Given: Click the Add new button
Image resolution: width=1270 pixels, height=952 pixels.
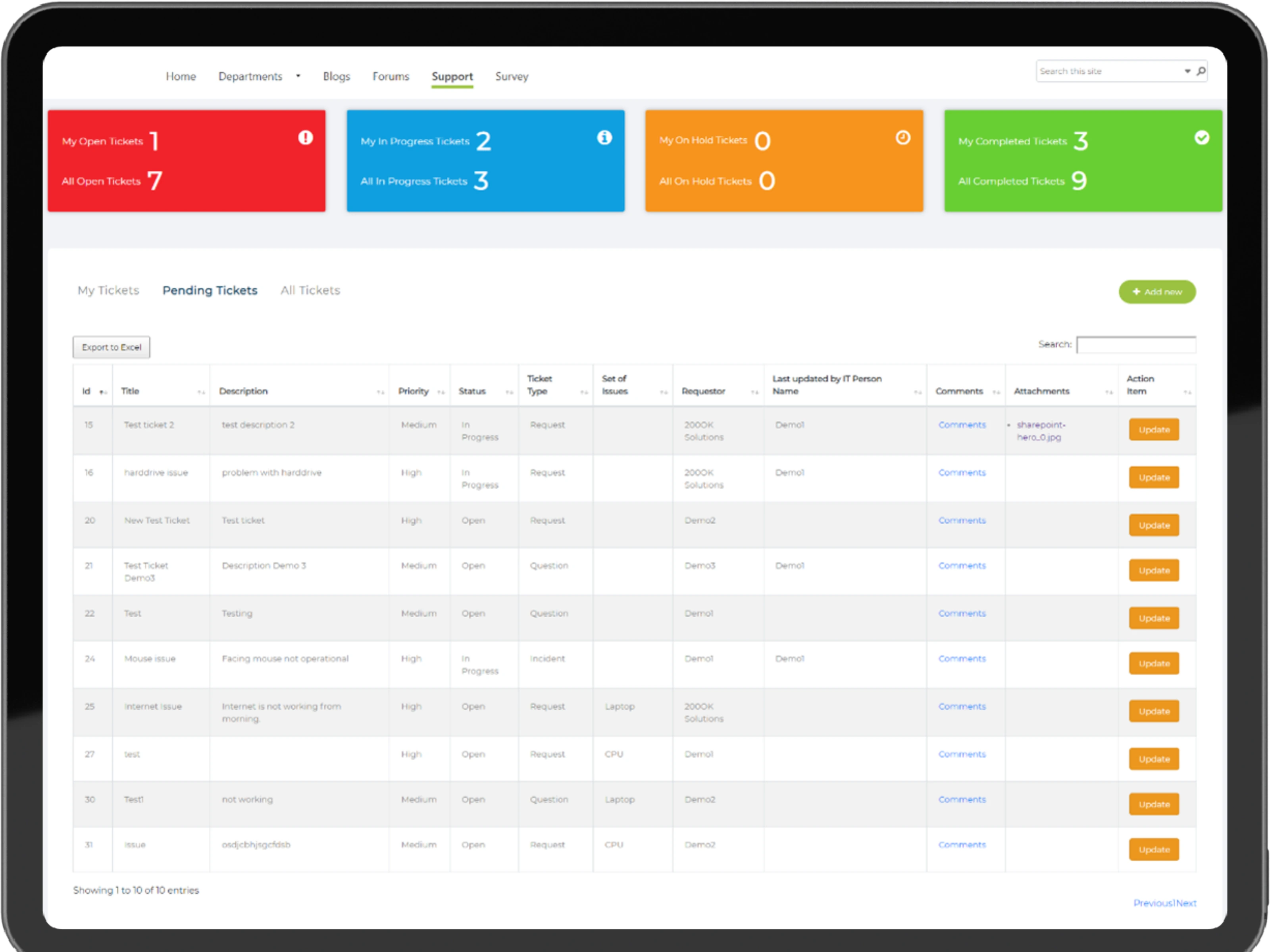Looking at the screenshot, I should 1156,292.
